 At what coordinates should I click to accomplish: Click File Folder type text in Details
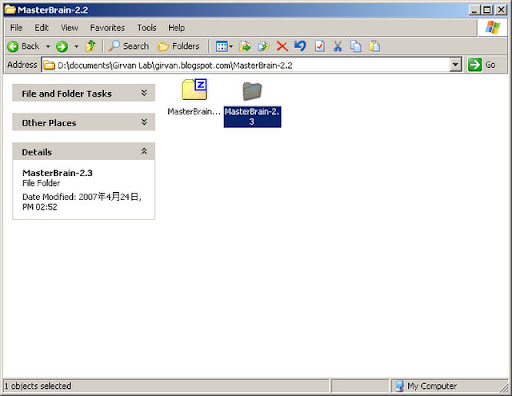(x=41, y=183)
